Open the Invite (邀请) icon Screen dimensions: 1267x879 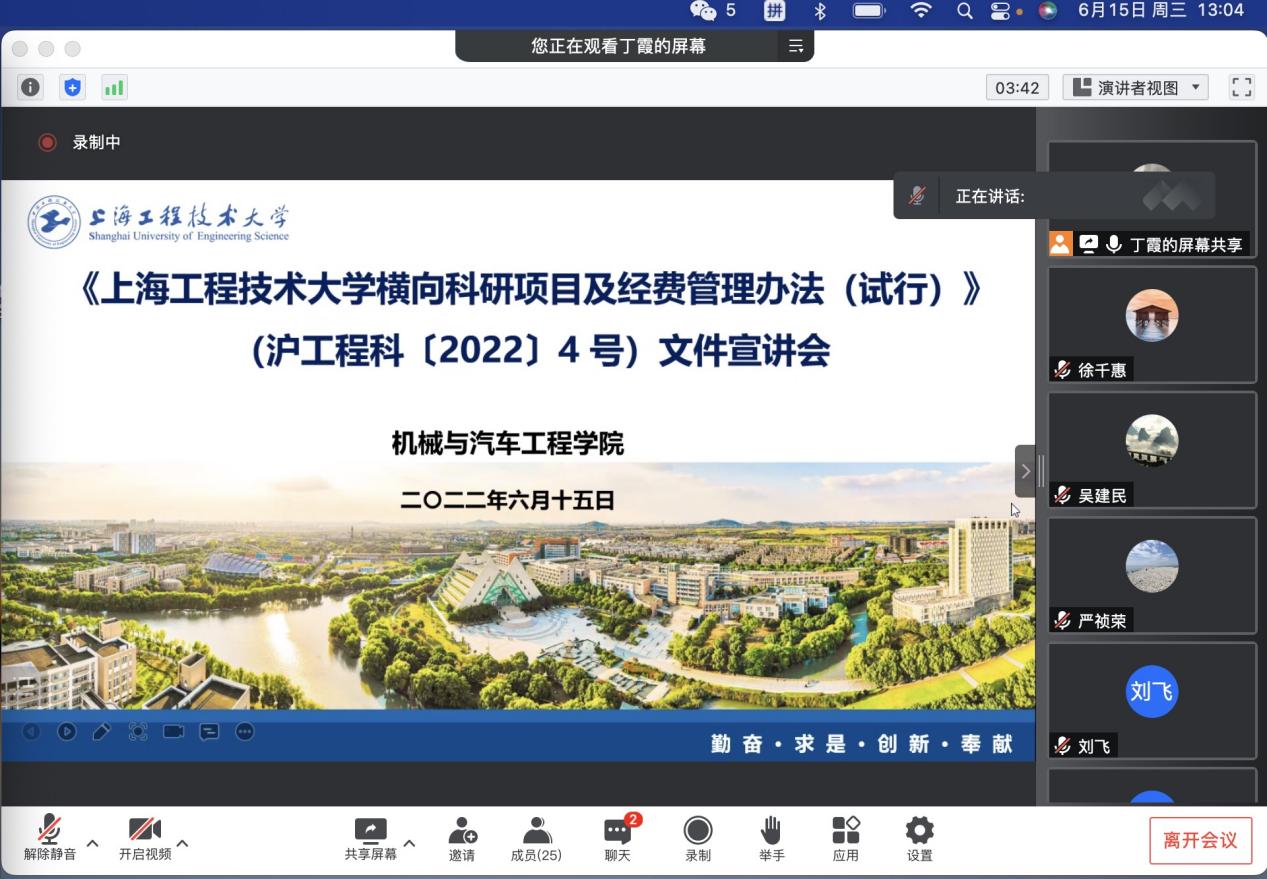(x=462, y=838)
